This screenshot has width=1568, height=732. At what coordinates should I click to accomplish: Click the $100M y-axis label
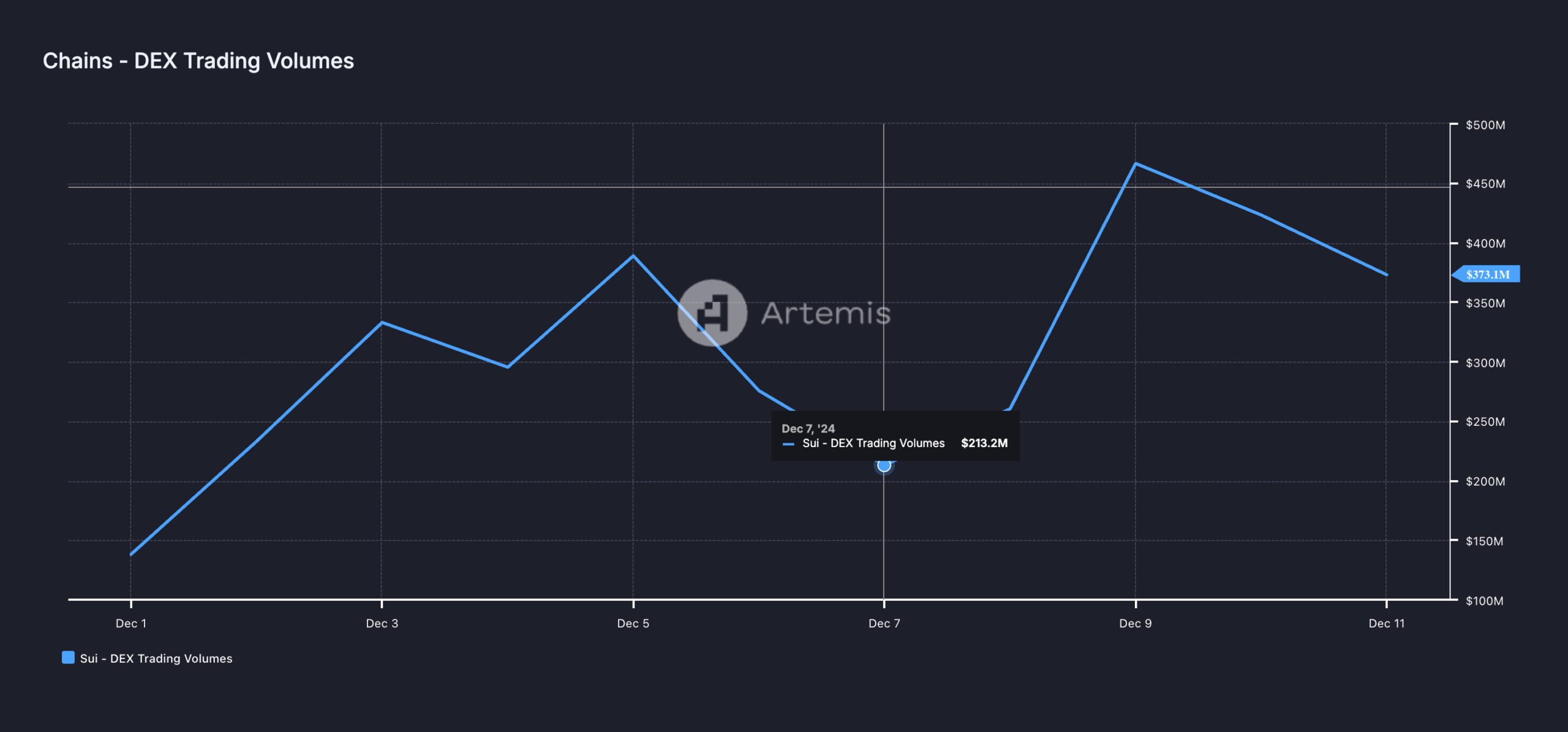1484,601
